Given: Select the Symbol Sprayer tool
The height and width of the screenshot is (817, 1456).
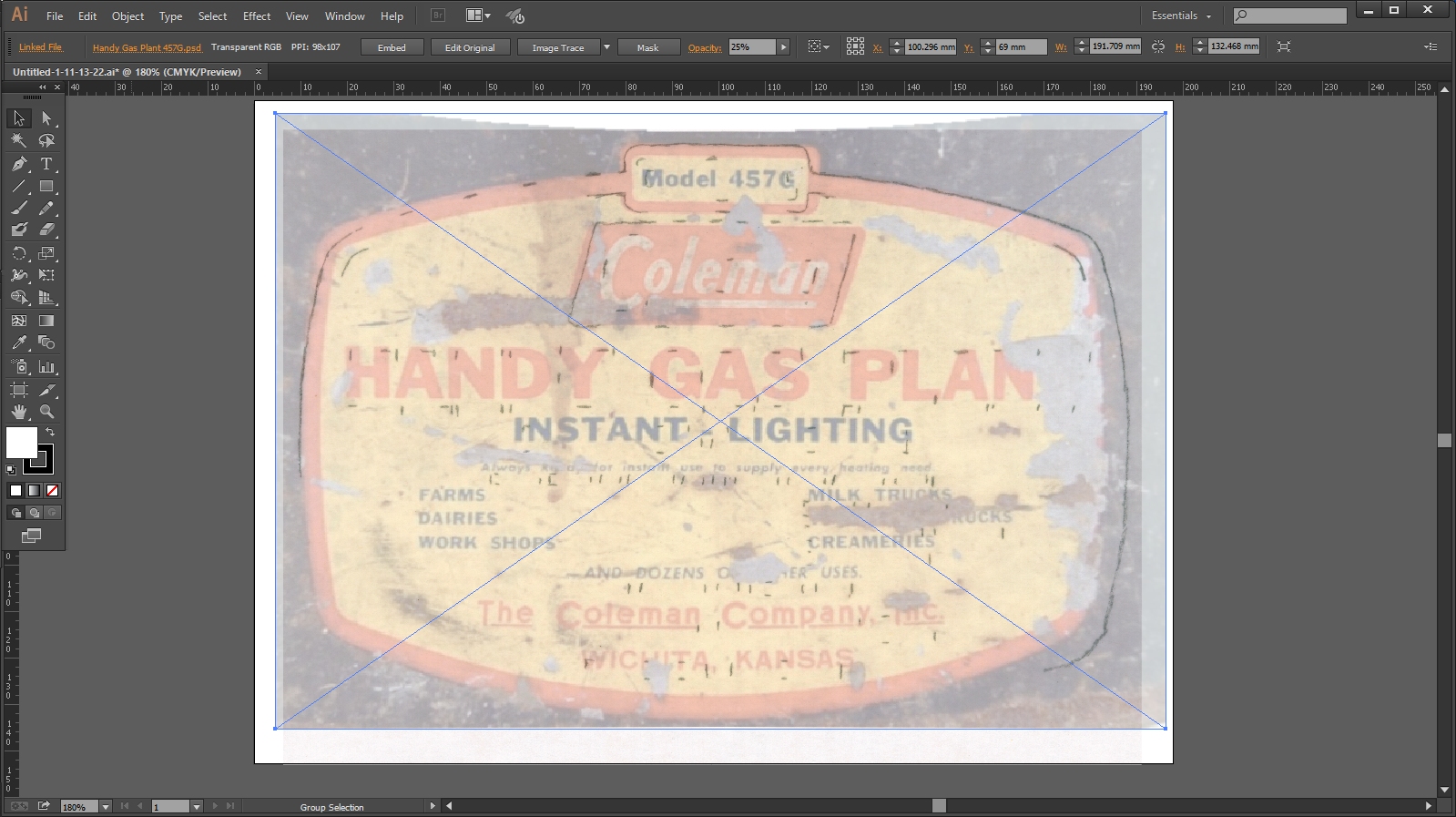Looking at the screenshot, I should pyautogui.click(x=19, y=367).
